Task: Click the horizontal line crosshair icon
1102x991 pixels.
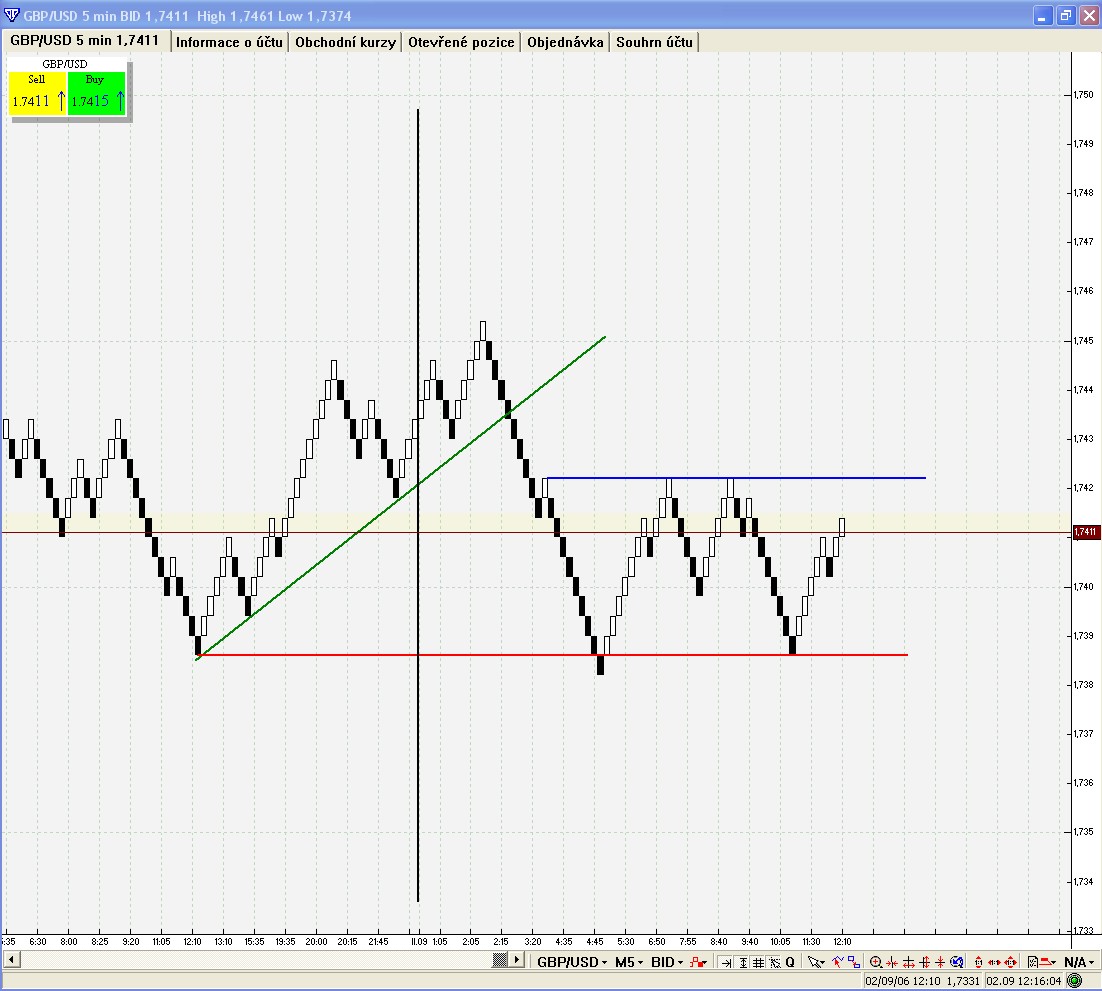Action: [x=909, y=962]
